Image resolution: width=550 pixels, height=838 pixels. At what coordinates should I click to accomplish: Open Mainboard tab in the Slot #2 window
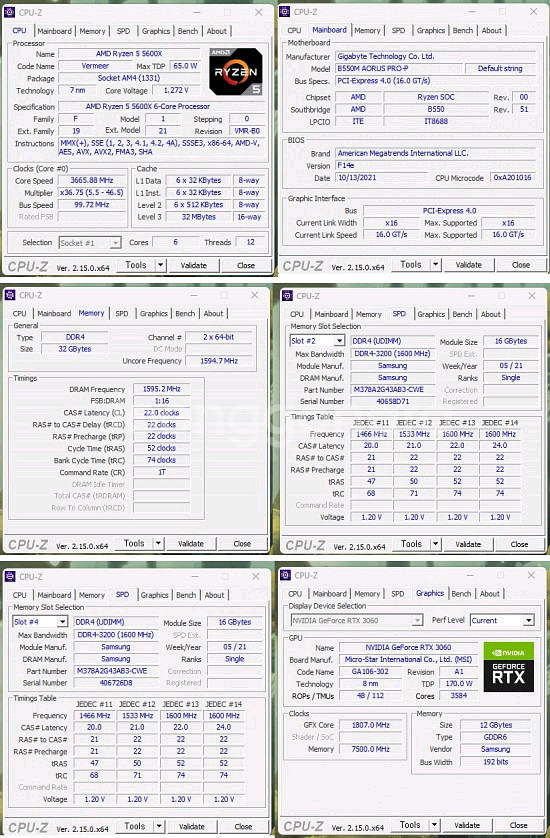[x=331, y=314]
